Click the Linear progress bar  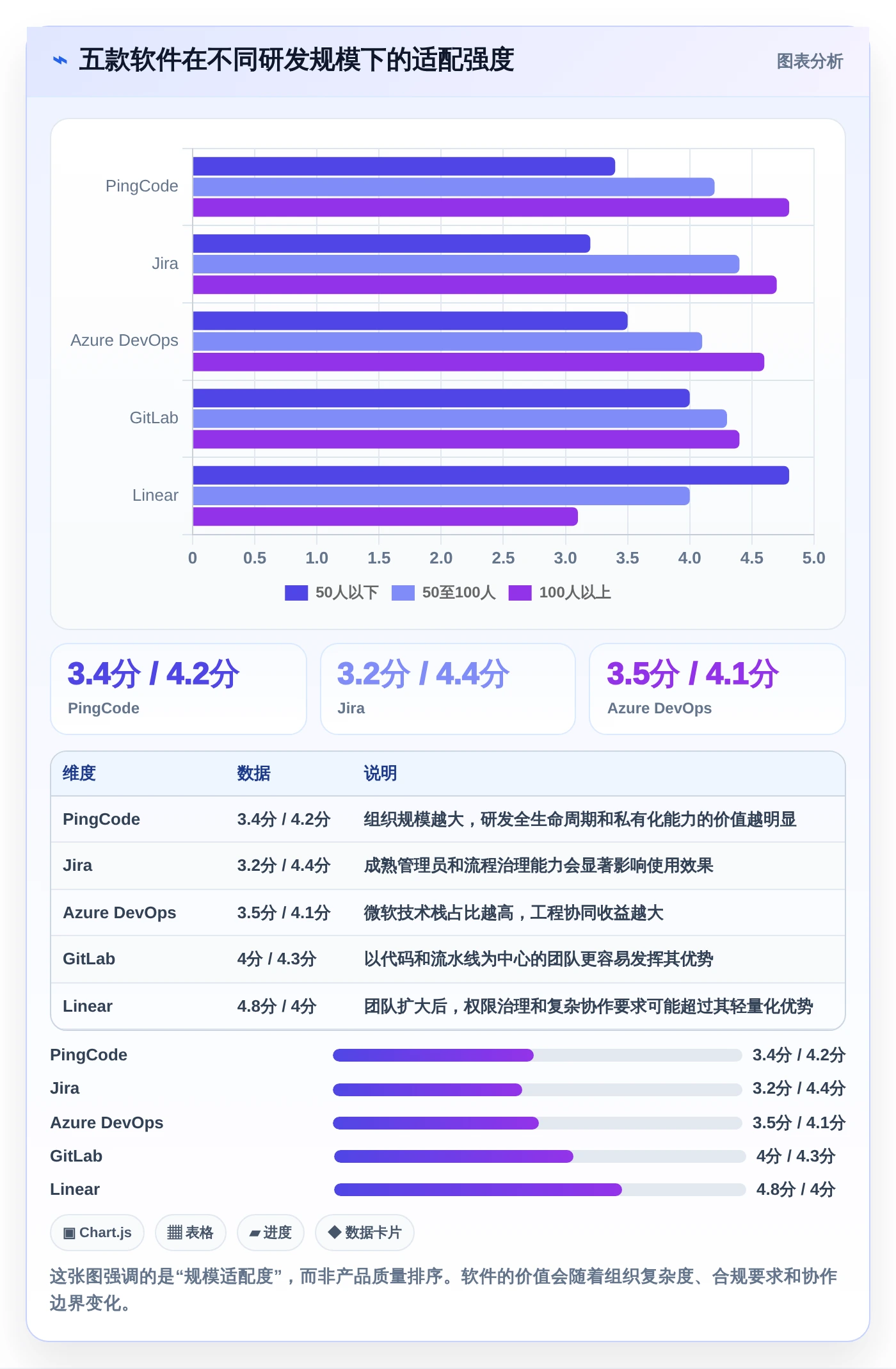[540, 1189]
